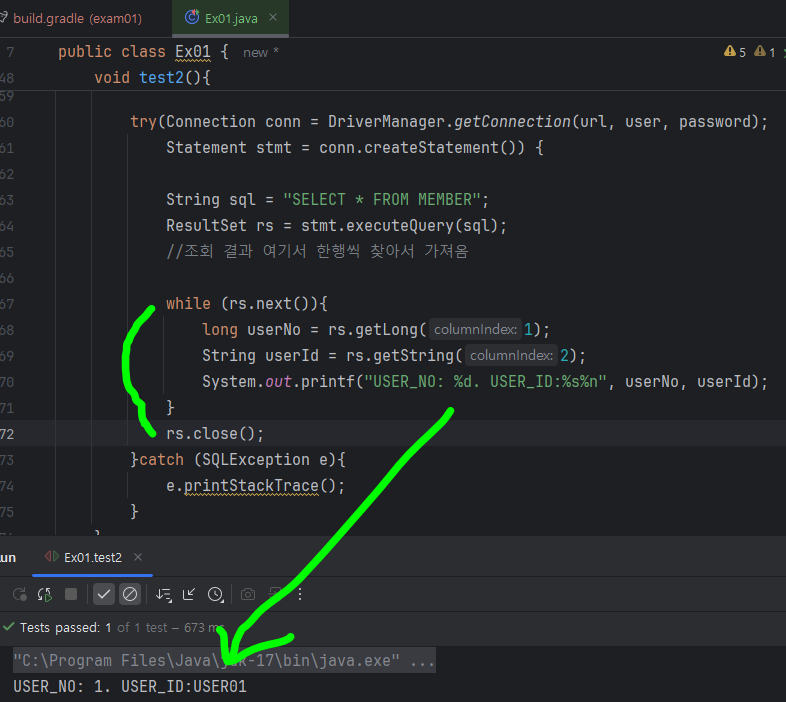Viewport: 786px width, 702px height.
Task: Open Test History clock dropdown
Action: tap(216, 595)
